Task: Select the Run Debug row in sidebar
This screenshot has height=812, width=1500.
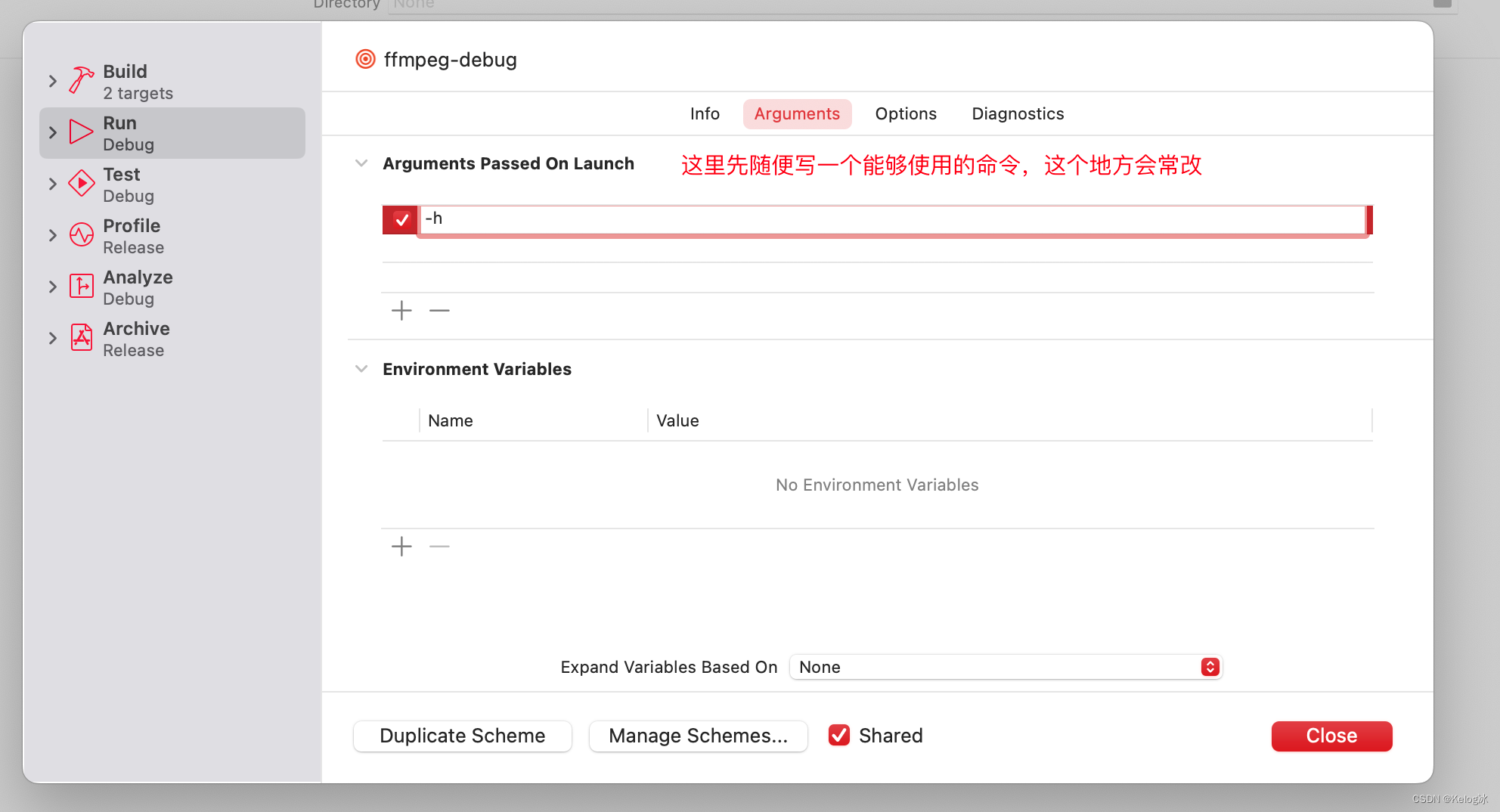Action: (x=172, y=133)
